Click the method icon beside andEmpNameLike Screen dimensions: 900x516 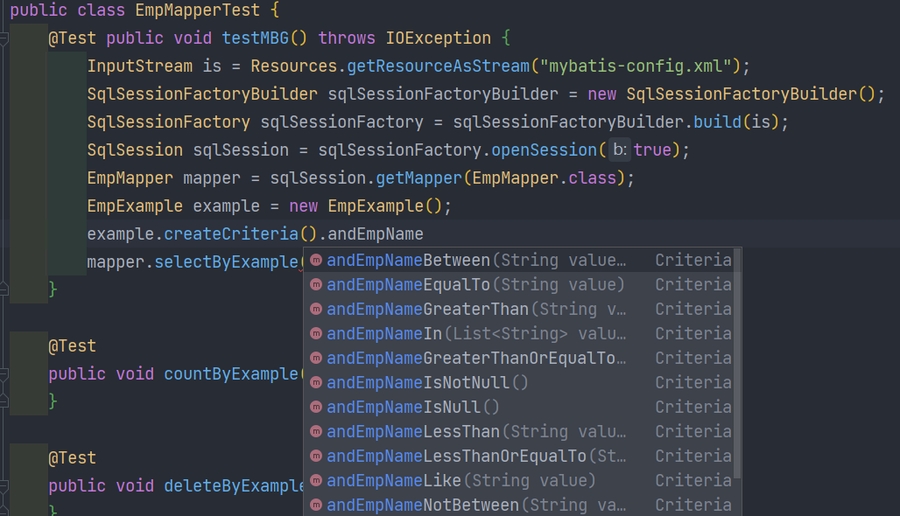point(316,481)
